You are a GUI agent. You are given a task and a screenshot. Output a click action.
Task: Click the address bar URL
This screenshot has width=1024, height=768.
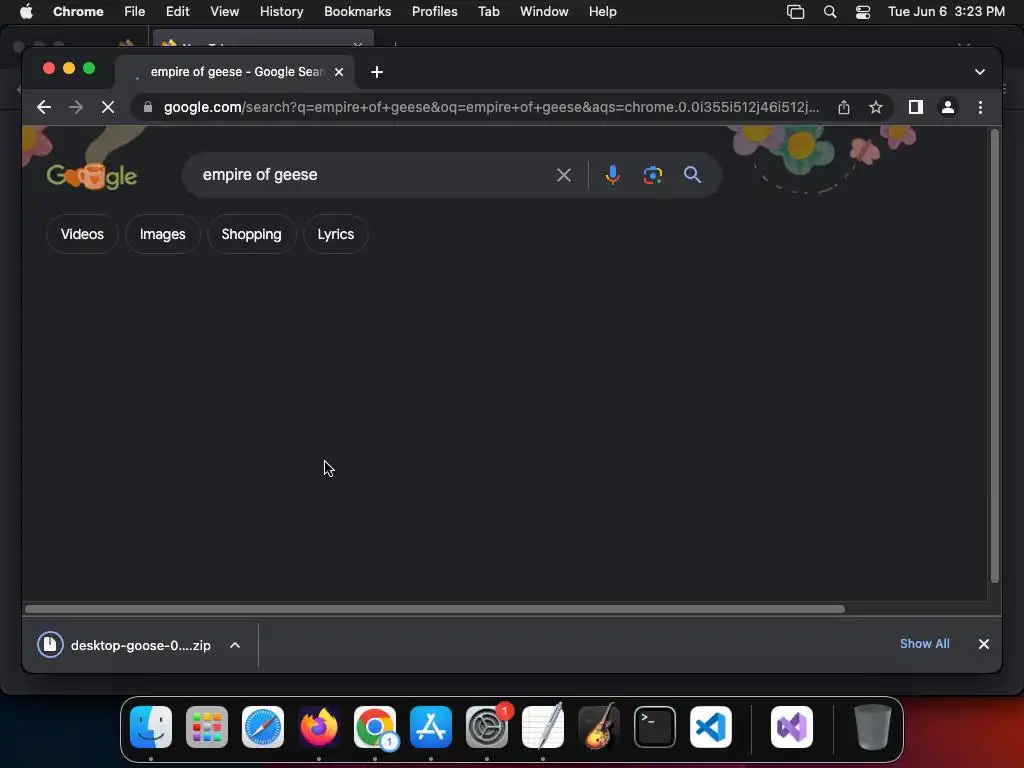pos(491,107)
